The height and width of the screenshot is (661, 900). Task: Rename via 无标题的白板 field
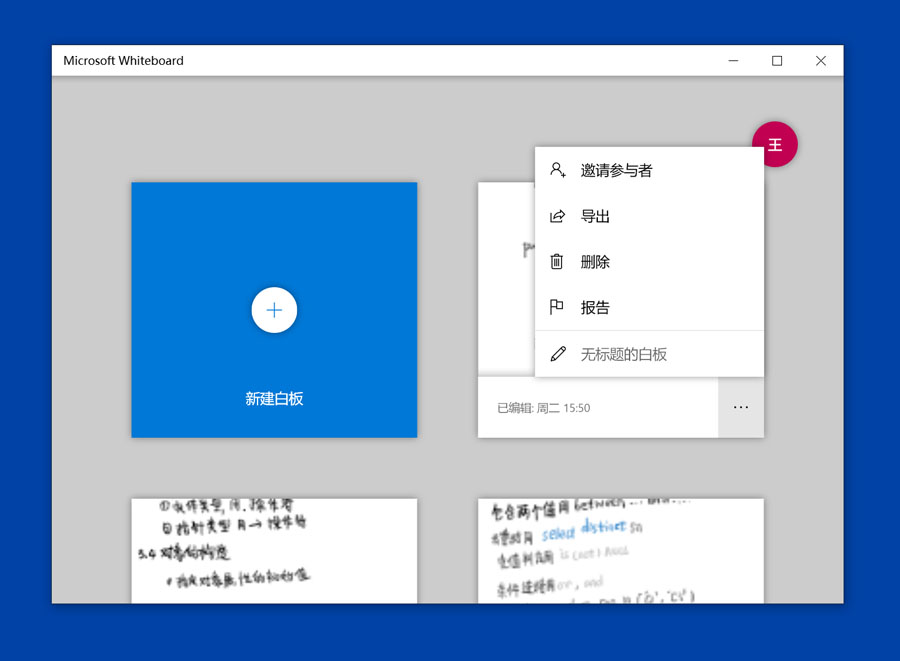(649, 354)
